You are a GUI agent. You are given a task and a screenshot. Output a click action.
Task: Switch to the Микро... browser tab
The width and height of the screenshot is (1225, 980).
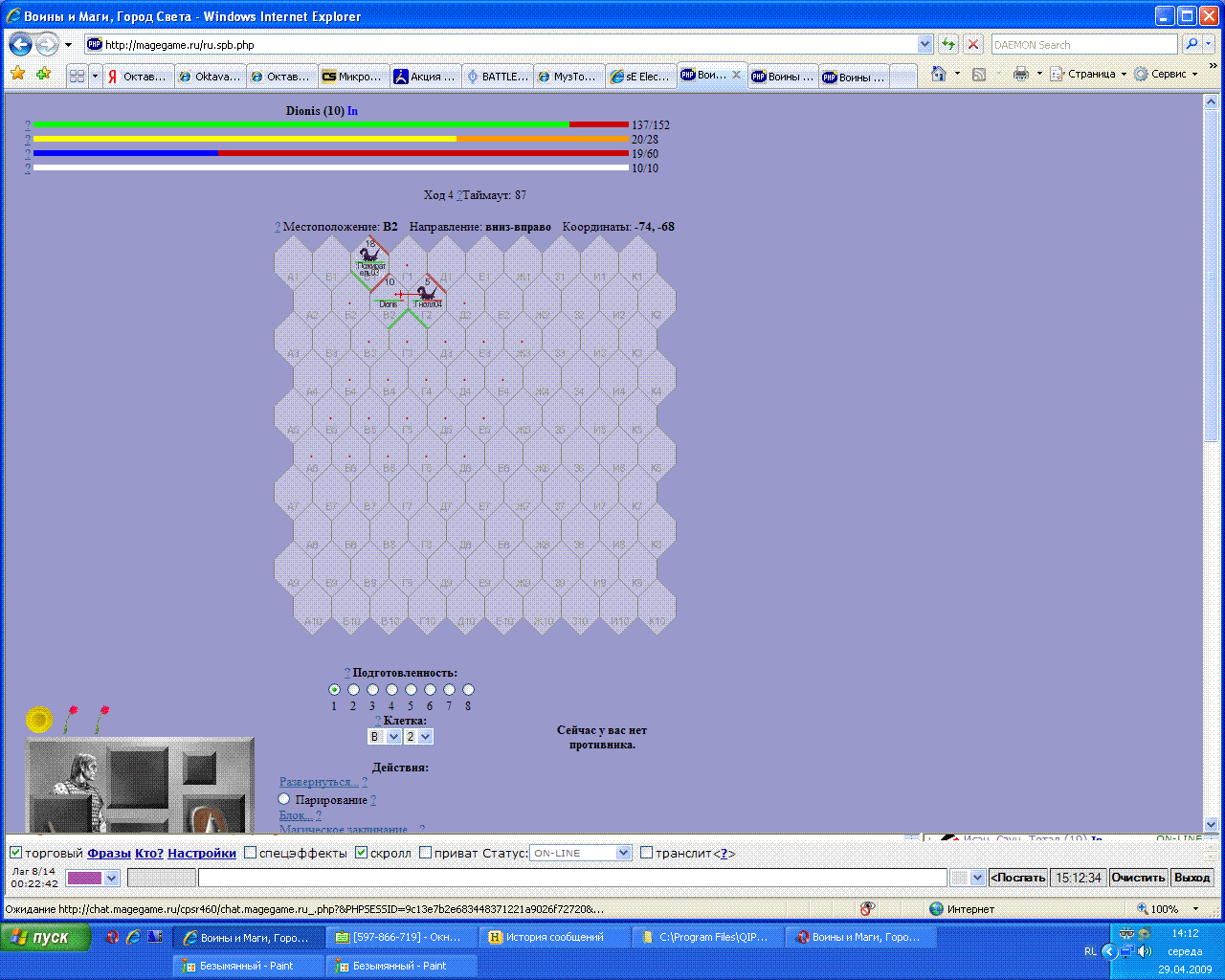353,77
